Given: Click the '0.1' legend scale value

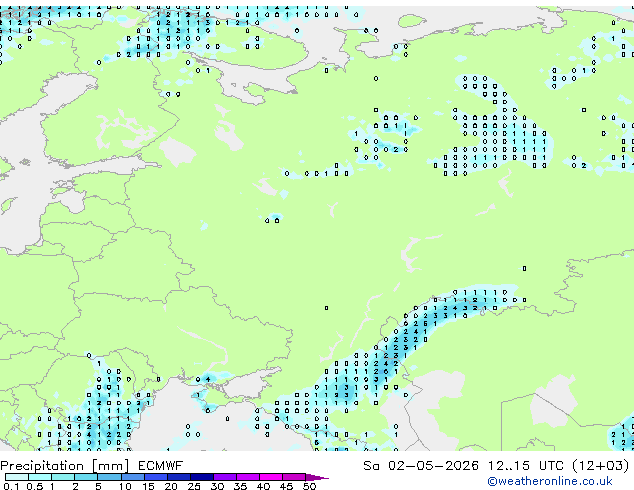Looking at the screenshot, I should [x=12, y=486].
